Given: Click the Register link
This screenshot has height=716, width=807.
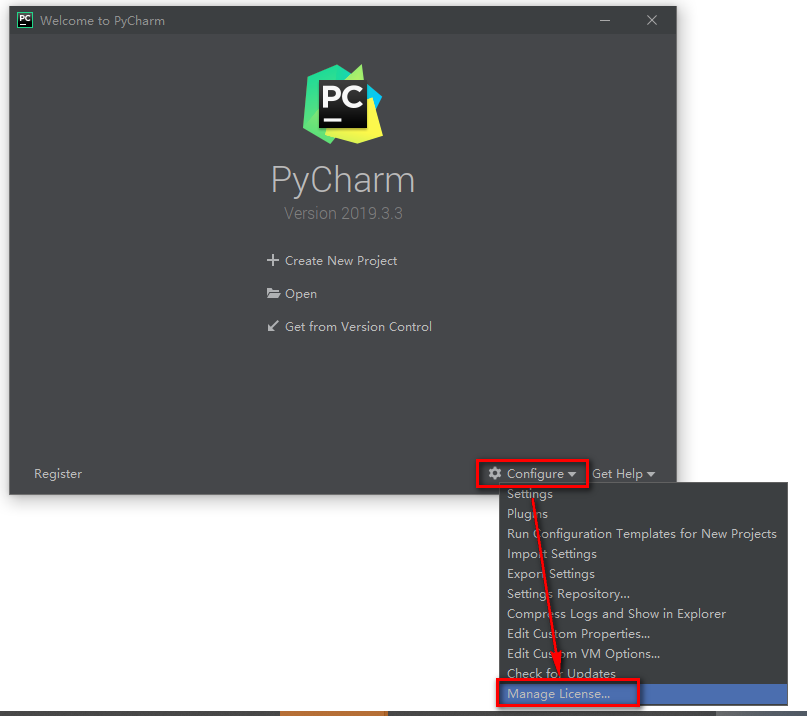Looking at the screenshot, I should (x=58, y=473).
